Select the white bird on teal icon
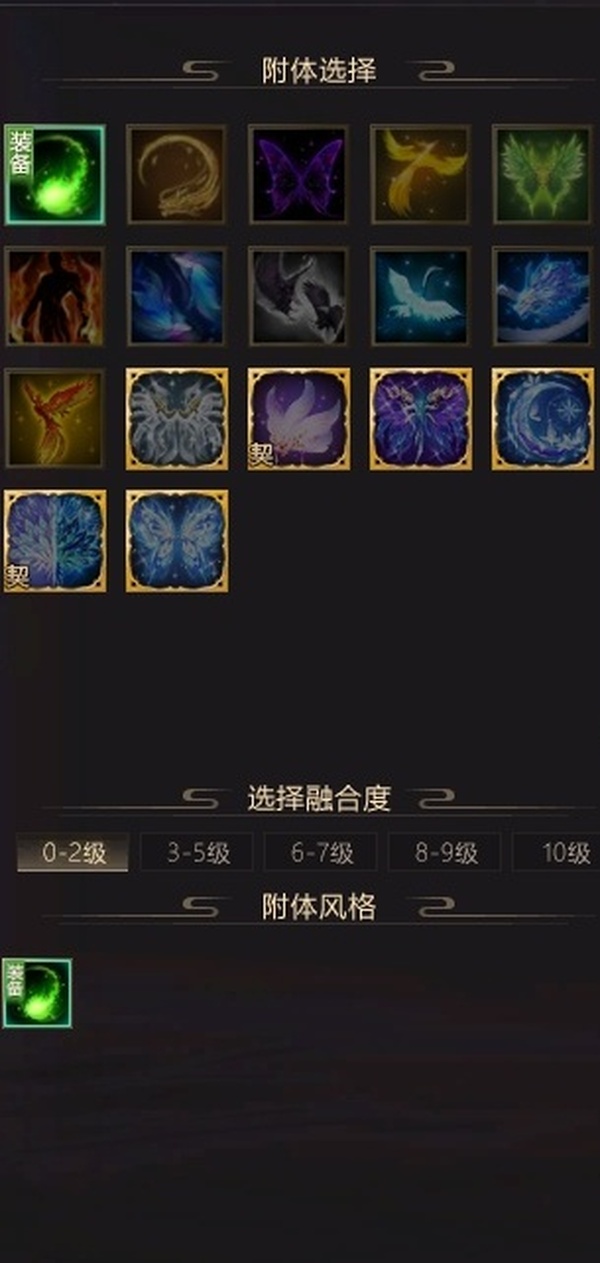This screenshot has height=1263, width=600. click(x=420, y=296)
